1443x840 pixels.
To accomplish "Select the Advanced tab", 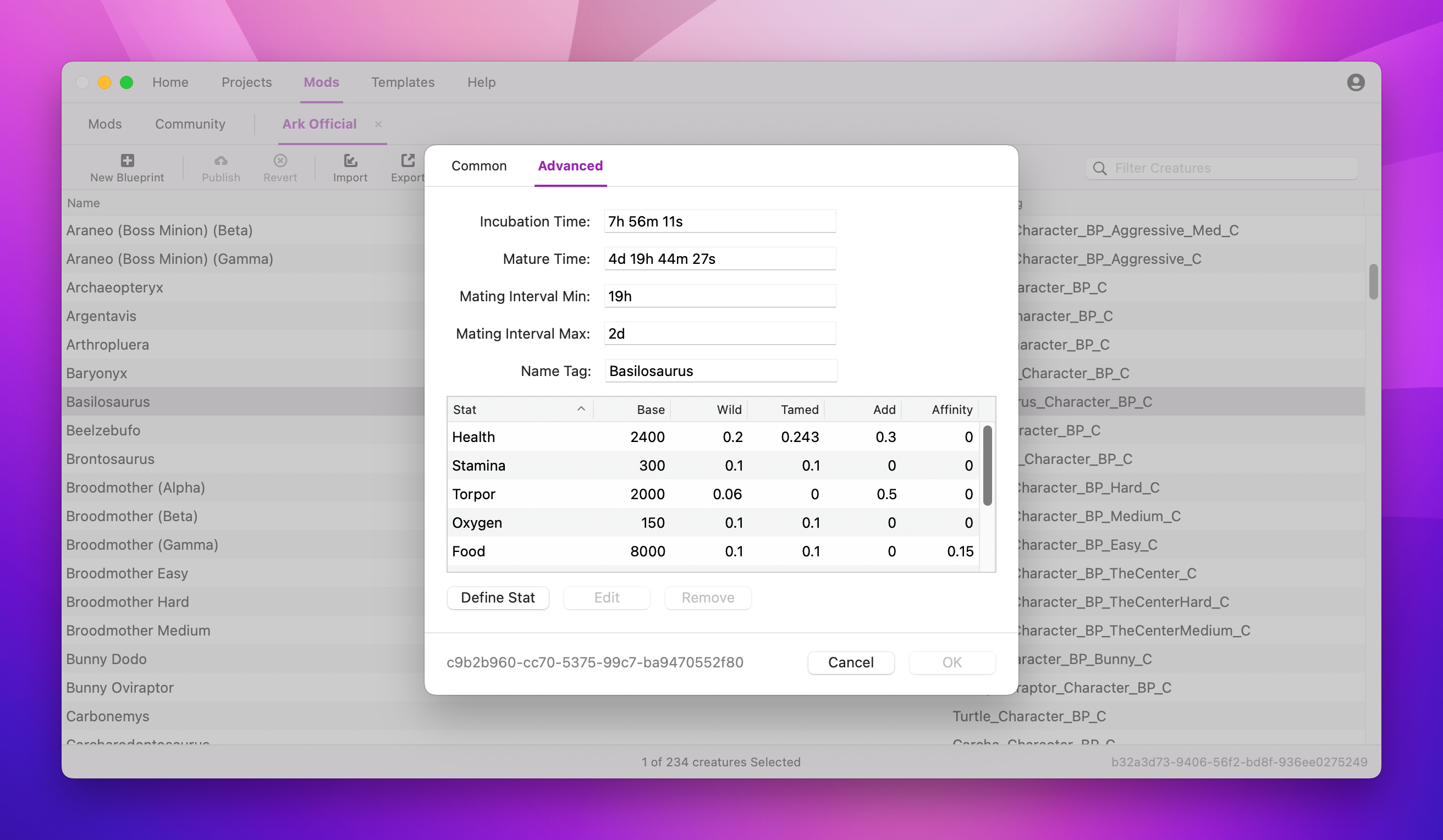I will (570, 165).
